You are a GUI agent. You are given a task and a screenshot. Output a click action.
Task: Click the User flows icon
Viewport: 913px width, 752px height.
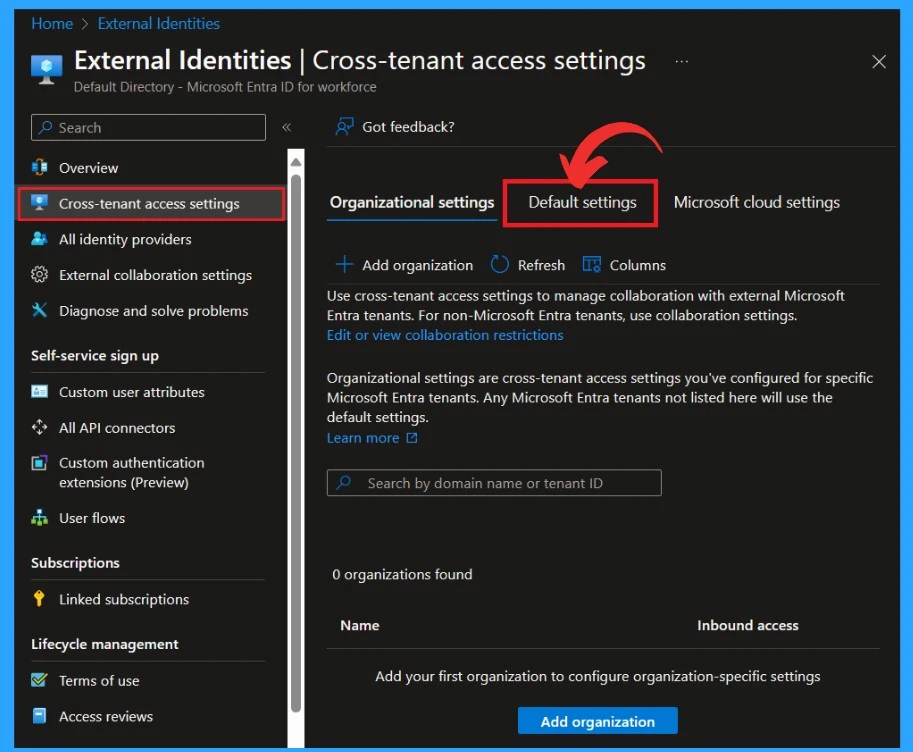click(x=40, y=517)
